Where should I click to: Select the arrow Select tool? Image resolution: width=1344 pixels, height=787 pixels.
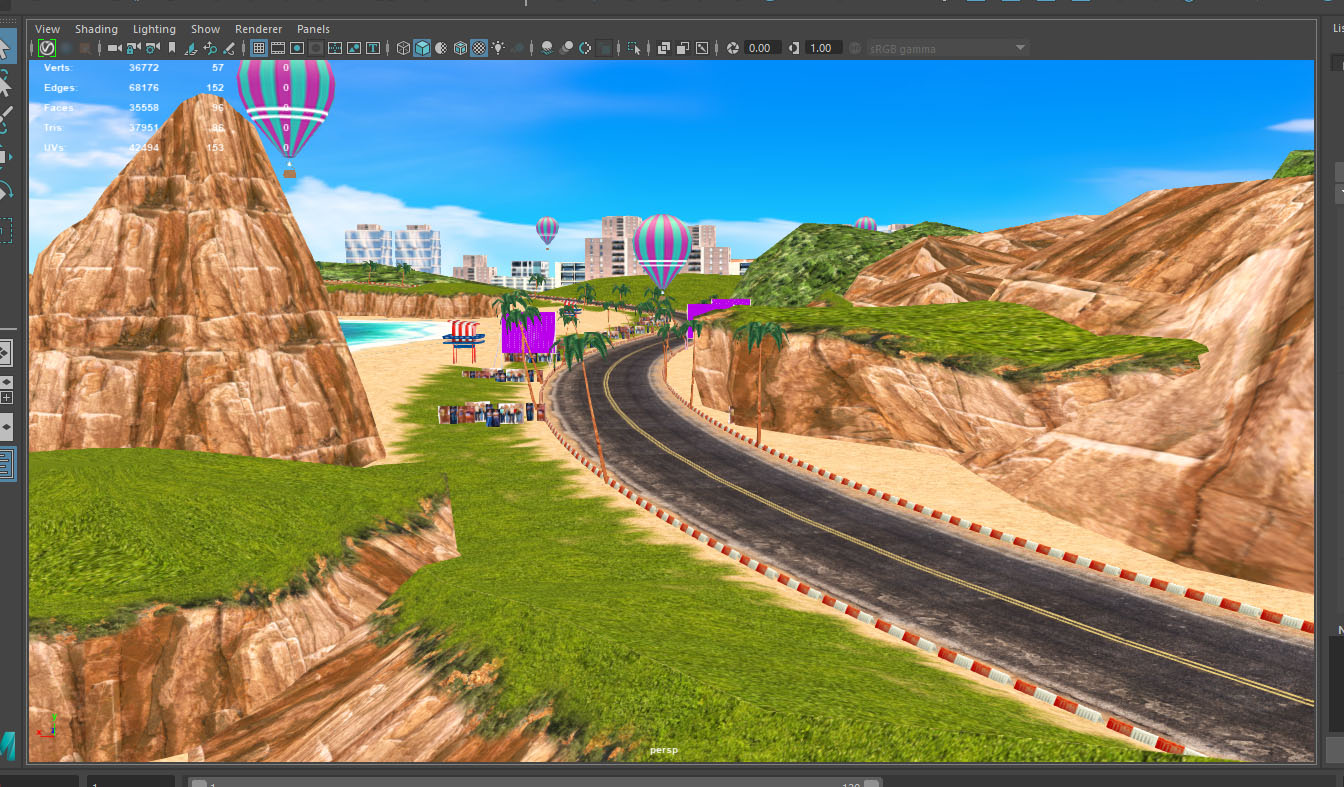coord(5,48)
